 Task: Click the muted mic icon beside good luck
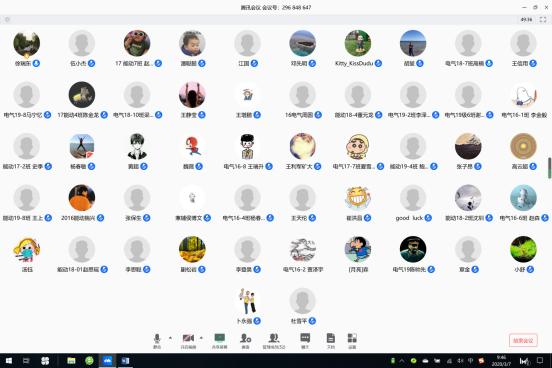pos(428,218)
